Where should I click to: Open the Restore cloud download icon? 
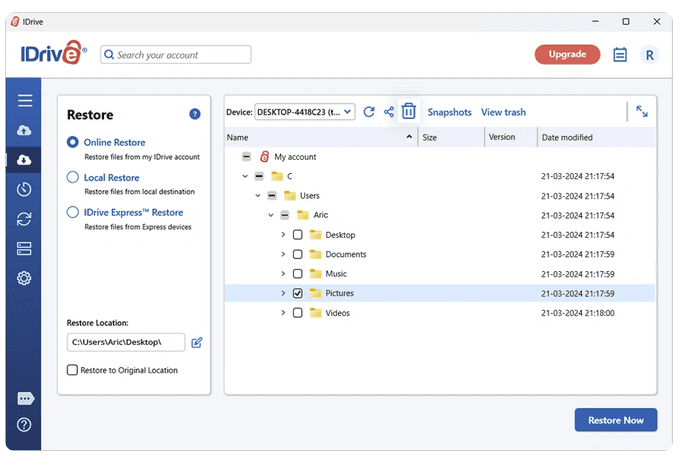pos(24,160)
